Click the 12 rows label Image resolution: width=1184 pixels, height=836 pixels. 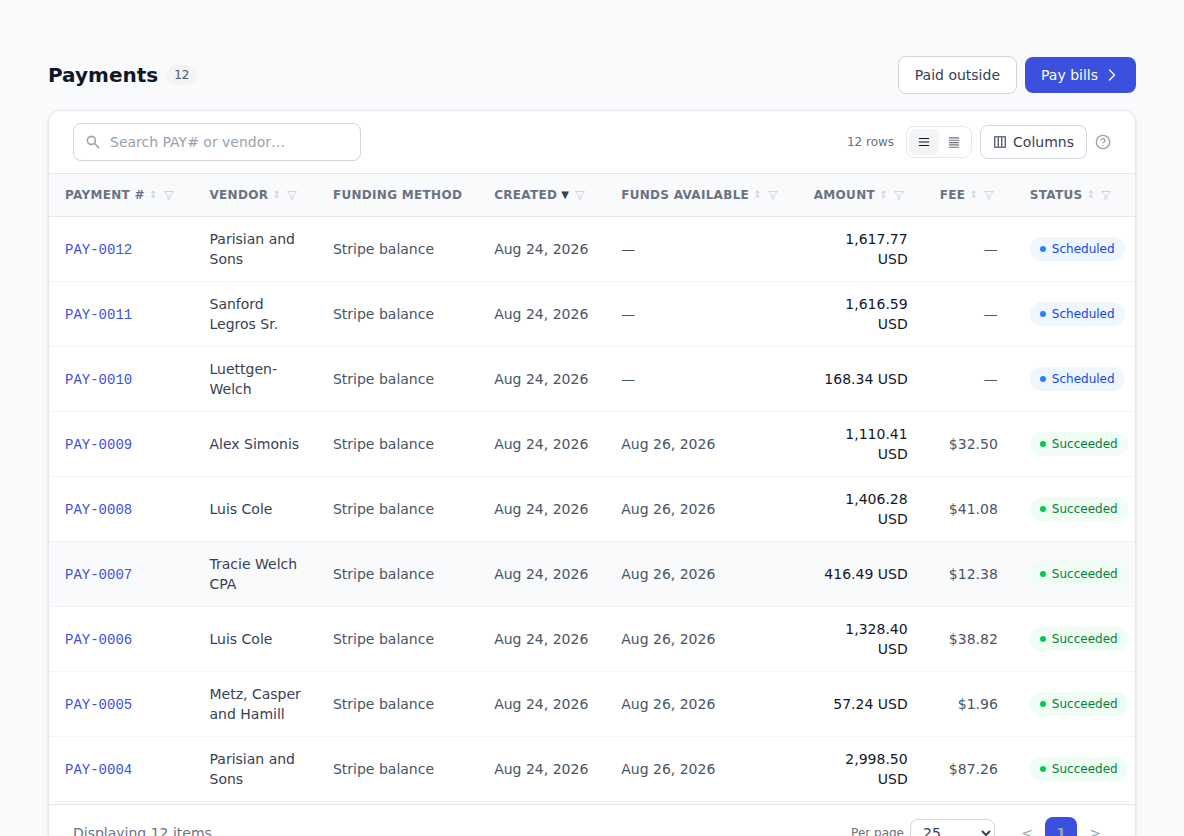point(870,142)
